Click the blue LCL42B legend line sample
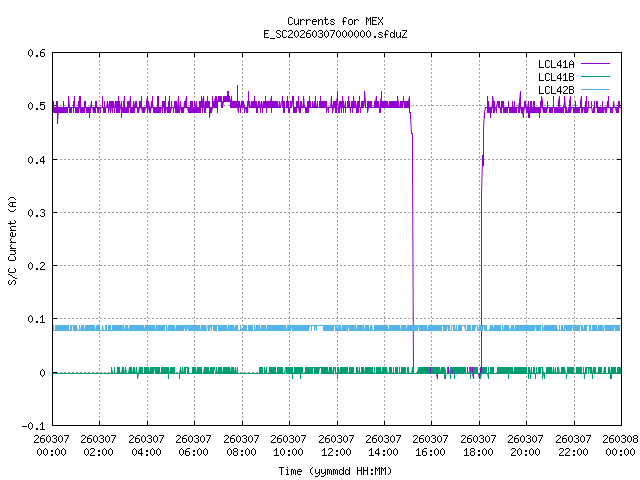Image resolution: width=640 pixels, height=480 pixels. (598, 90)
